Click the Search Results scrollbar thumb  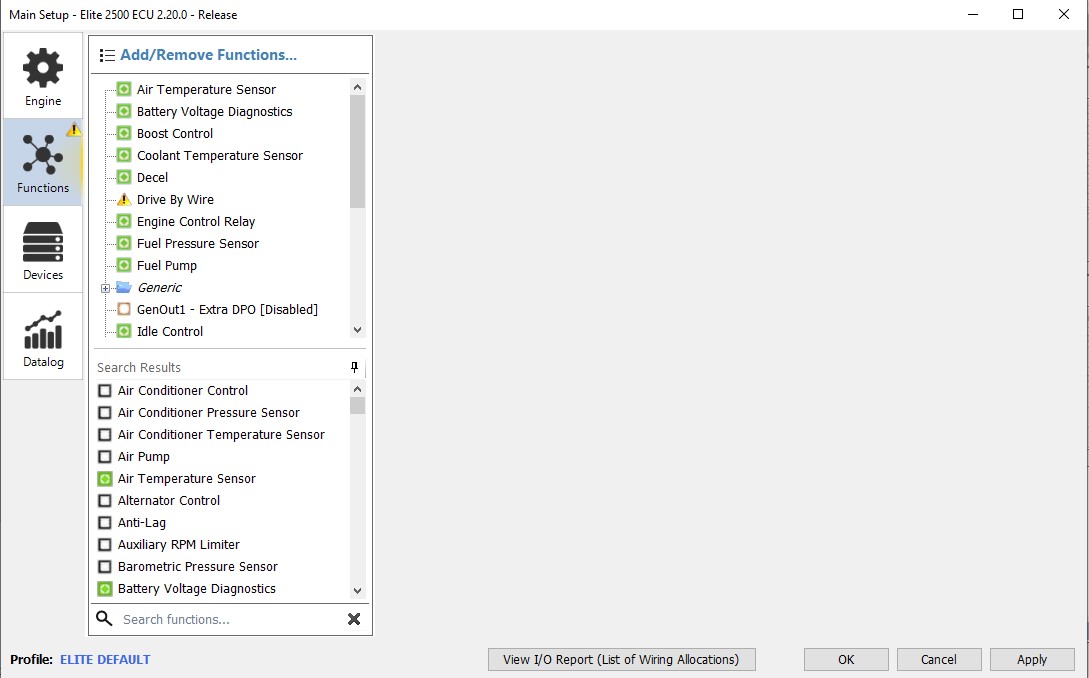click(358, 406)
